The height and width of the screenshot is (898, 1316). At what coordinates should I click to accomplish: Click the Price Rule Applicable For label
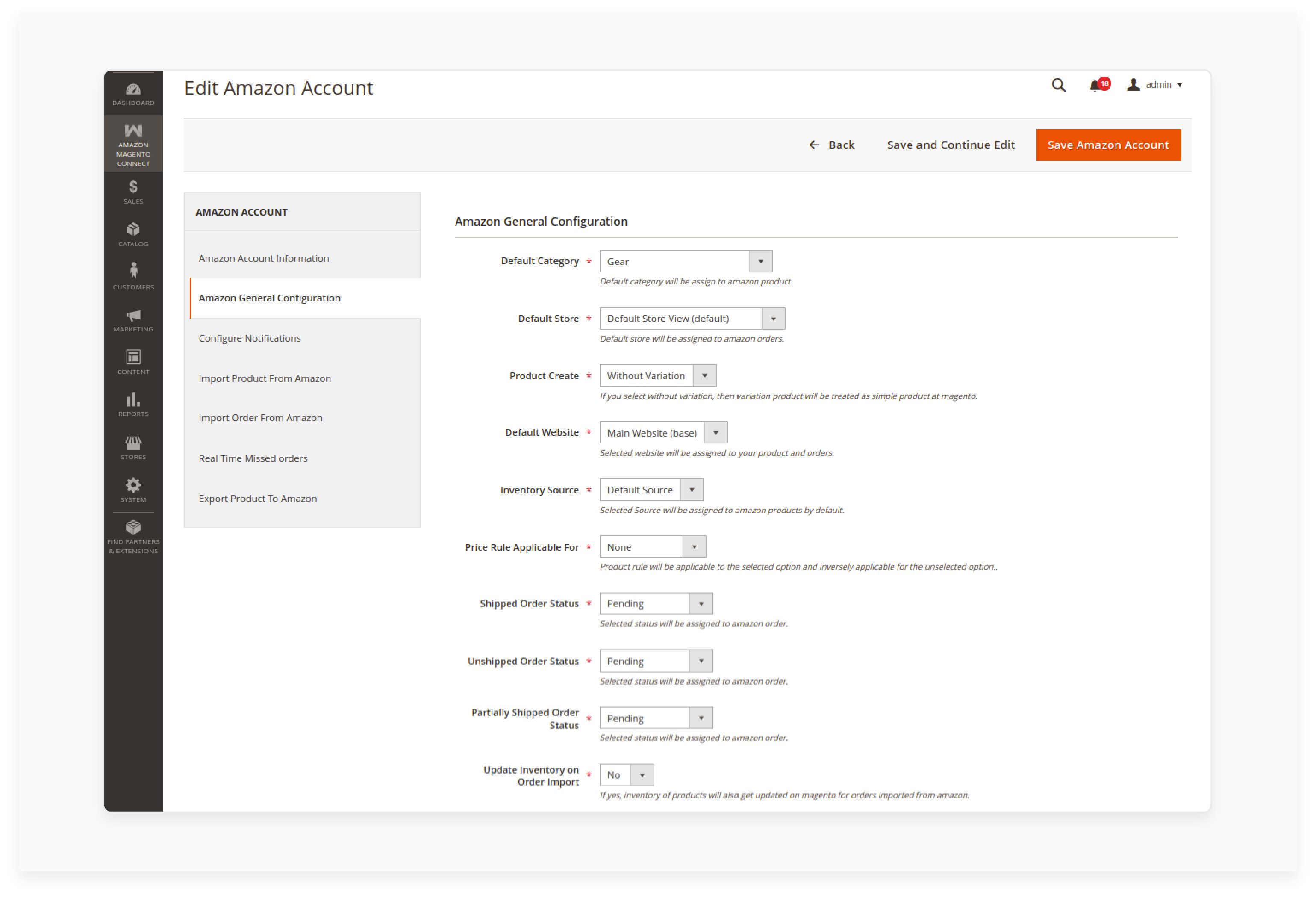(521, 547)
